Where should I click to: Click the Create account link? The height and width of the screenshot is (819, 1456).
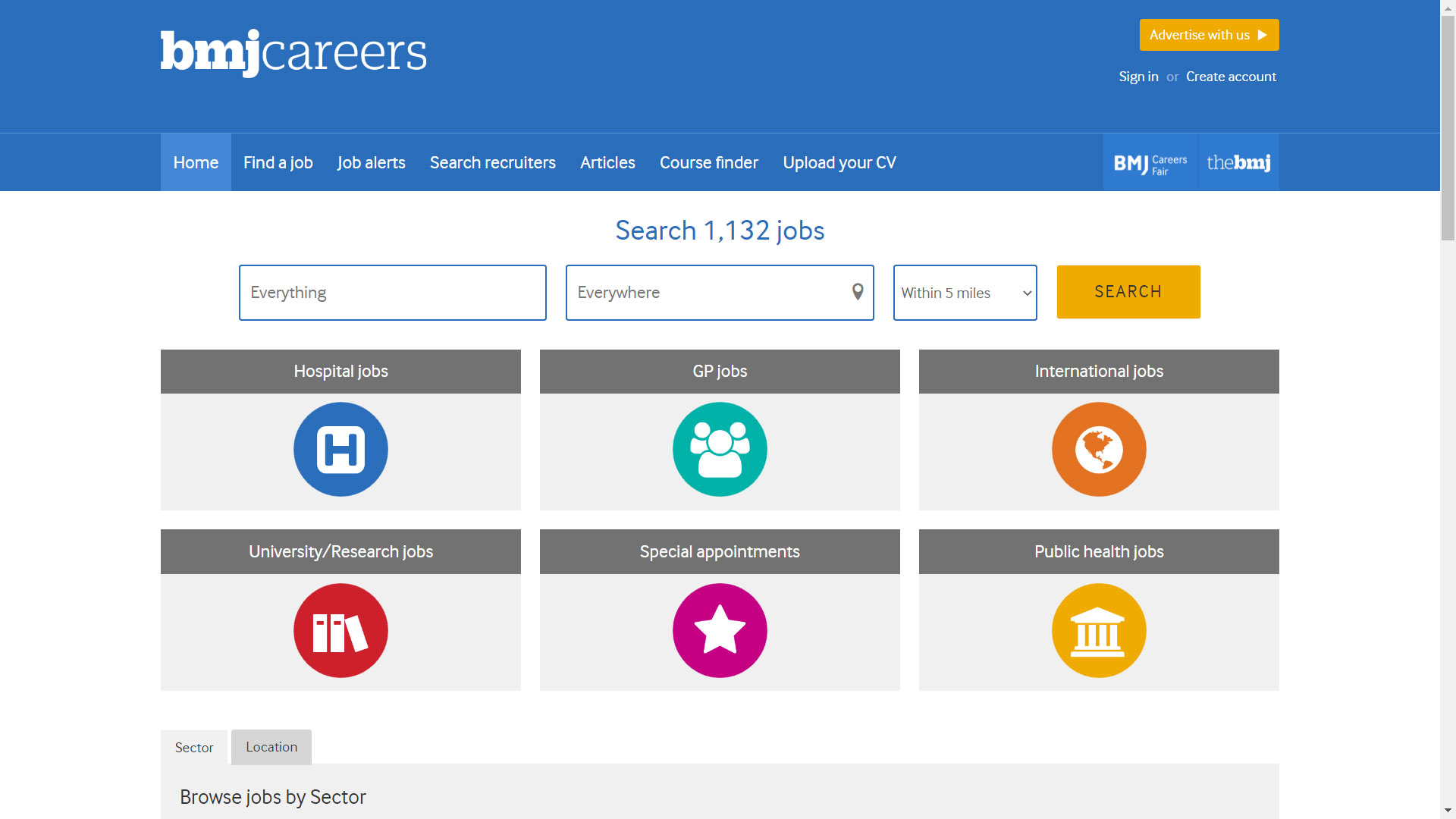click(1231, 77)
